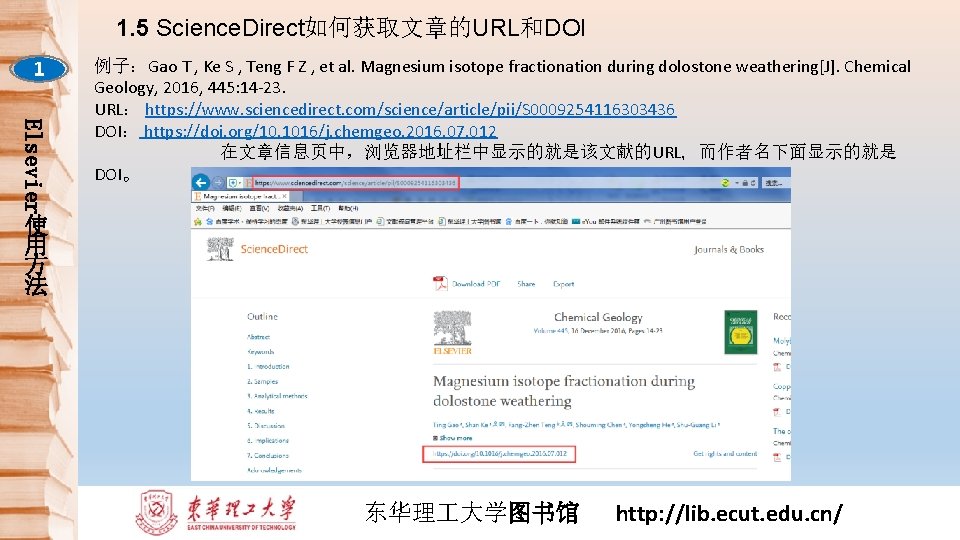
Task: Click the http://lib.ecut.edu.cn/ footer text
Action: (729, 513)
